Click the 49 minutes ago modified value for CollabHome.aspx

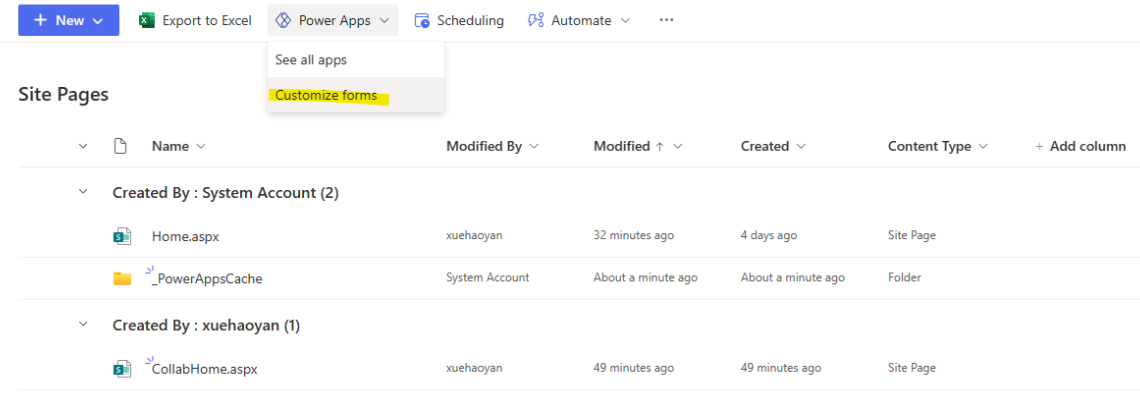[634, 368]
